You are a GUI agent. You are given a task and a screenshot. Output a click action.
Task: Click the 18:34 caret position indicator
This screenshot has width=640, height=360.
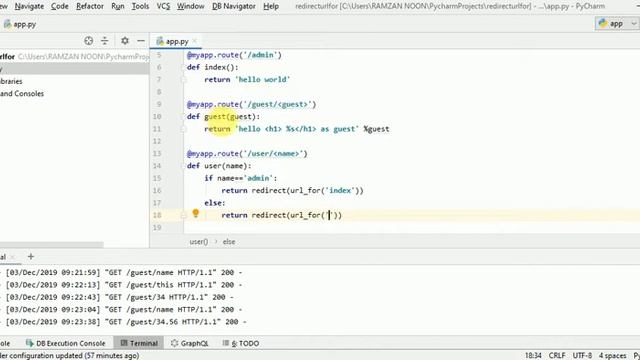click(533, 356)
